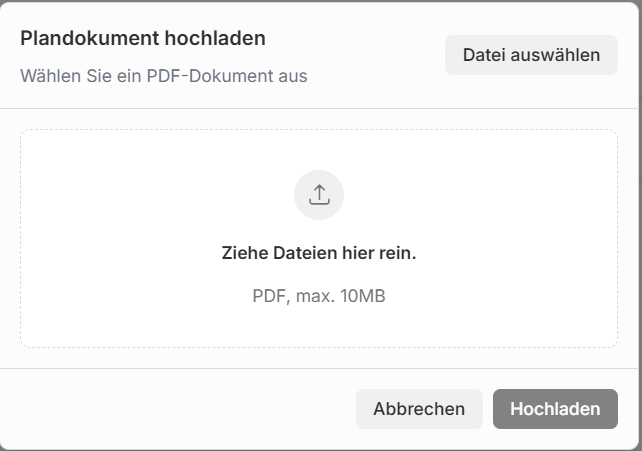This screenshot has height=451, width=642.
Task: Confirm upload with the Hochladen button
Action: click(555, 409)
